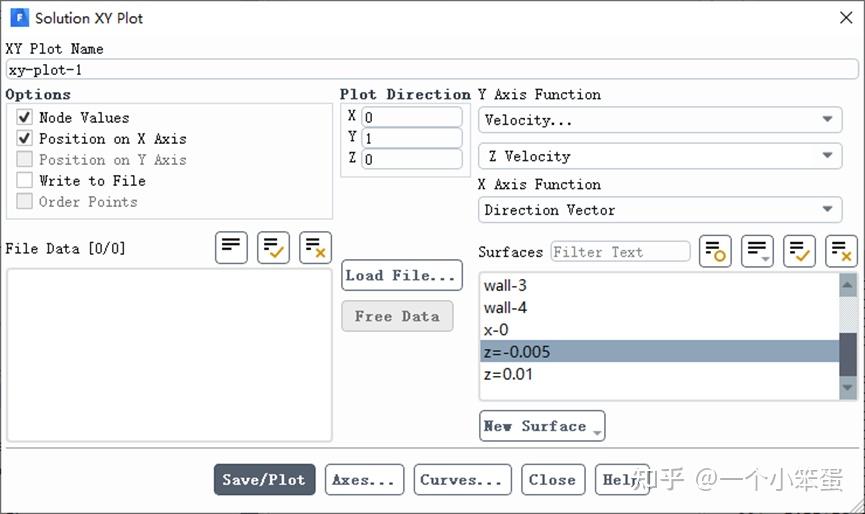
Task: Open the Curves... settings dialog
Action: [x=462, y=480]
